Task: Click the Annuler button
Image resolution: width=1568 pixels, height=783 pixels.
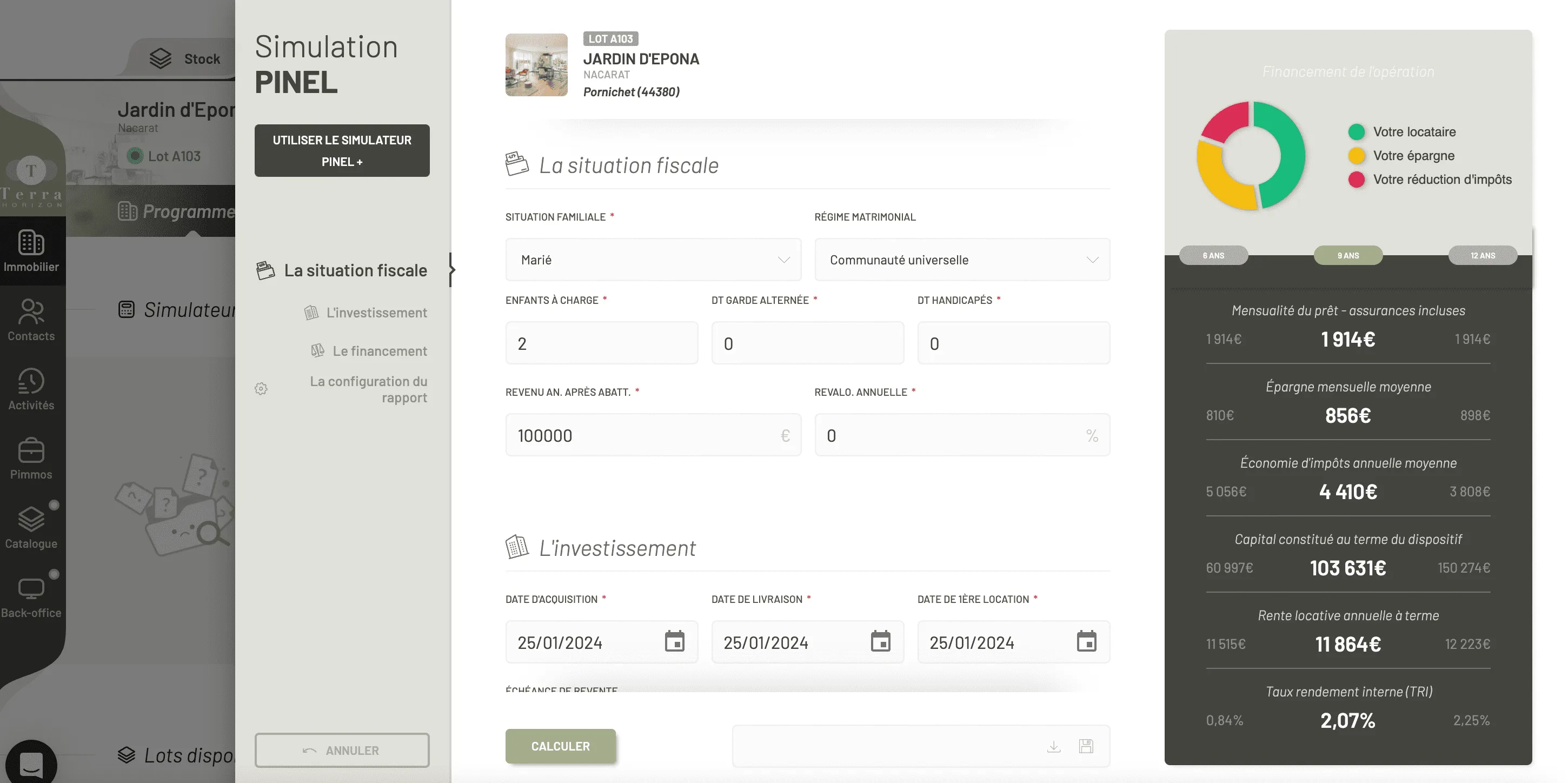Action: point(342,750)
